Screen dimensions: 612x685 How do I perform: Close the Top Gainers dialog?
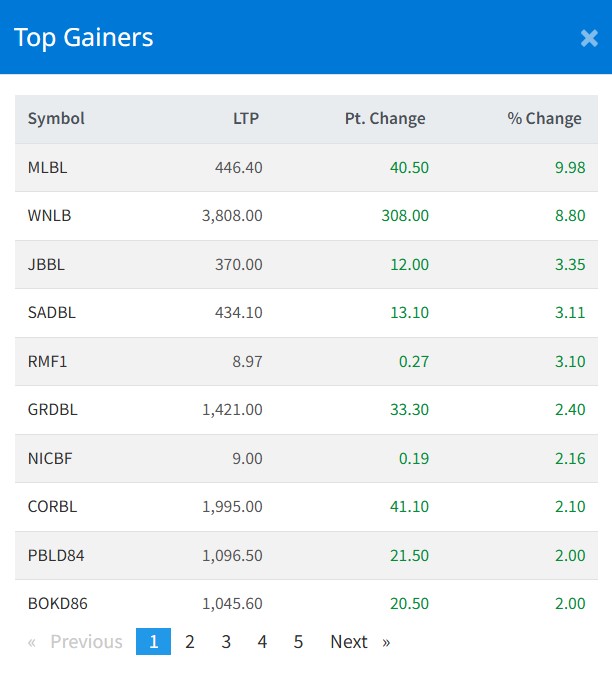(589, 39)
